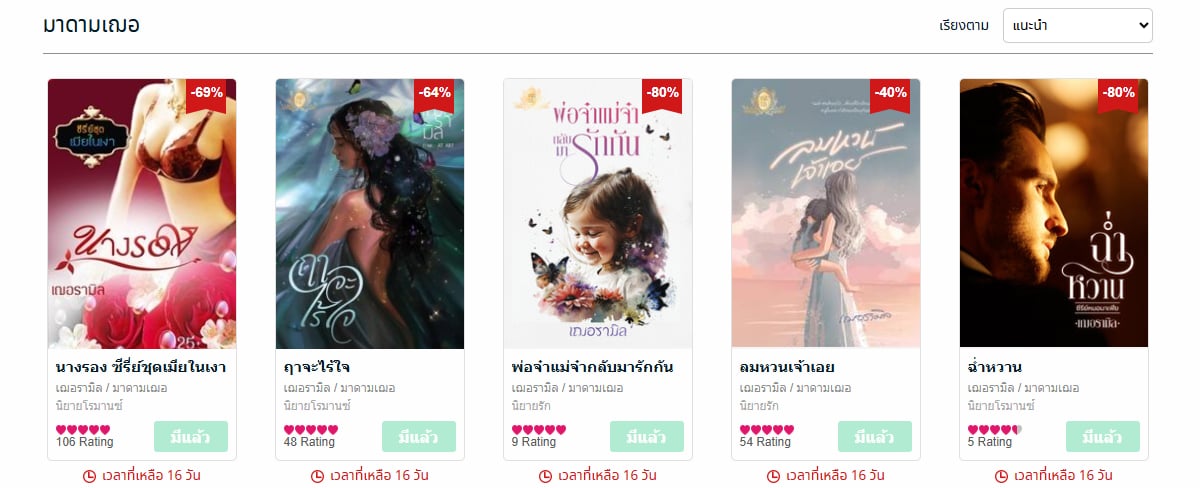Open the ฉ่ำหวาน book cover
This screenshot has width=1200, height=488.
click(x=1054, y=213)
